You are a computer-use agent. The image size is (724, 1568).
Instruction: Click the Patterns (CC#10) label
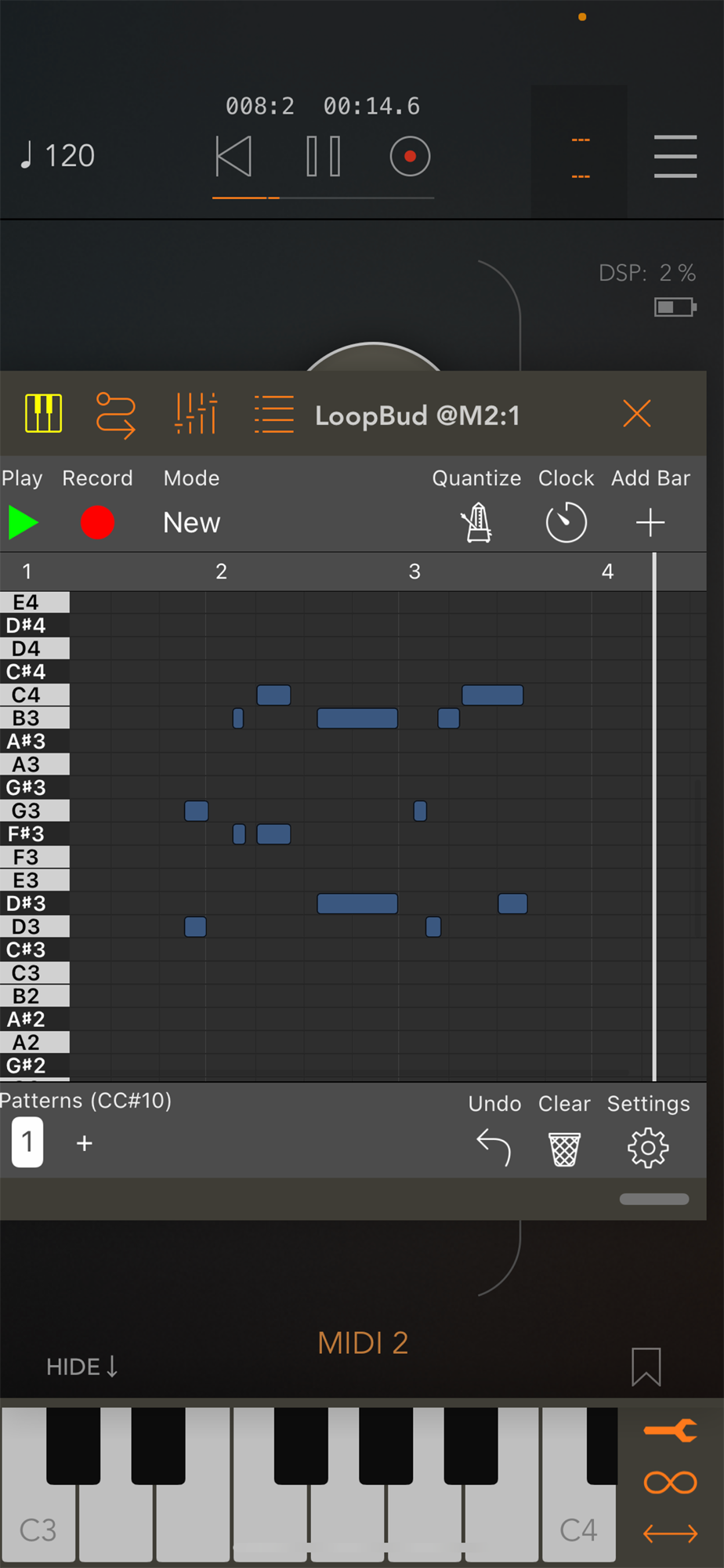click(85, 1101)
